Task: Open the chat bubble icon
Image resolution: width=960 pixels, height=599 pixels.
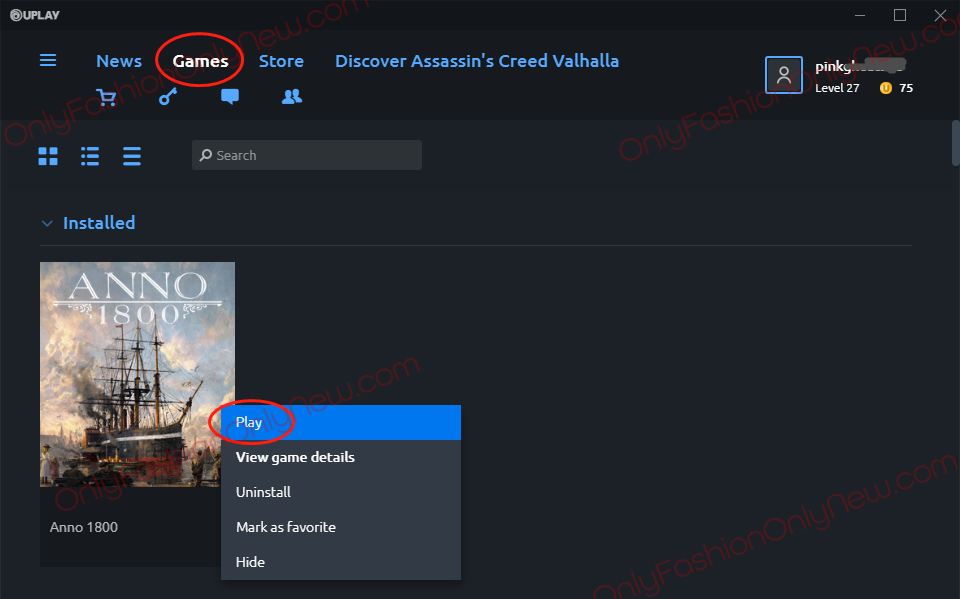Action: (x=230, y=97)
